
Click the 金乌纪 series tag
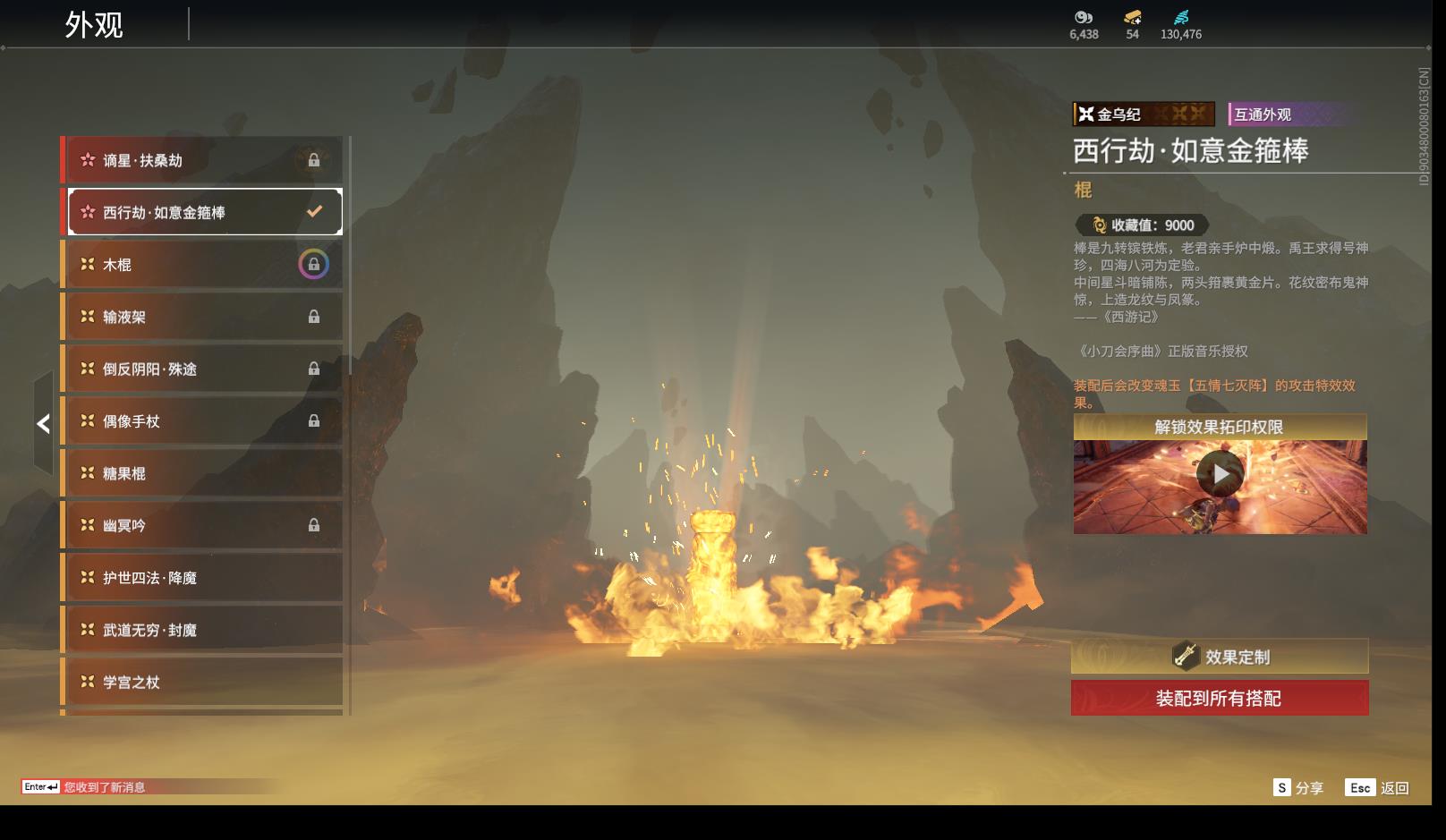(1144, 115)
